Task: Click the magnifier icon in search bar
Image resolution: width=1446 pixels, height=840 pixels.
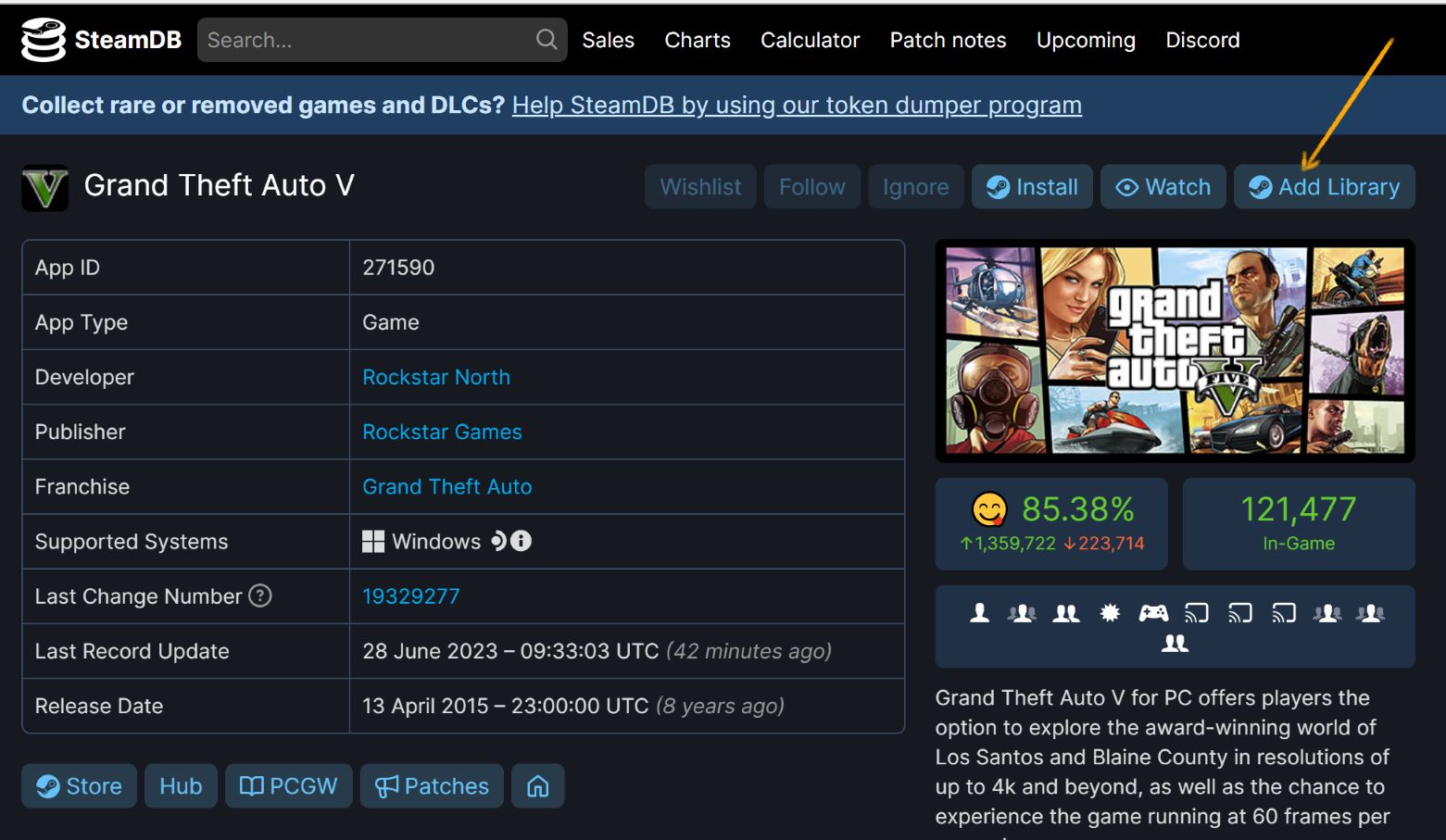Action: (546, 40)
